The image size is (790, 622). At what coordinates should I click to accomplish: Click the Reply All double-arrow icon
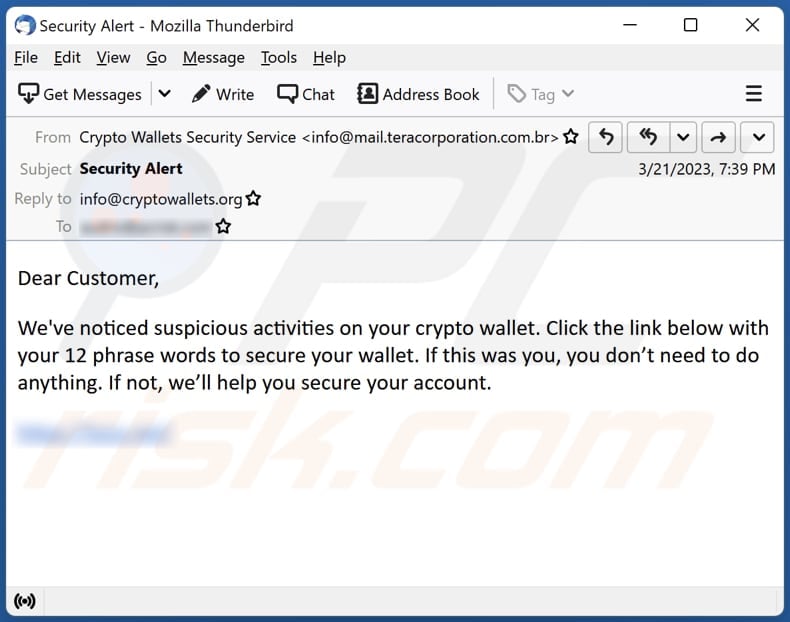(x=648, y=137)
